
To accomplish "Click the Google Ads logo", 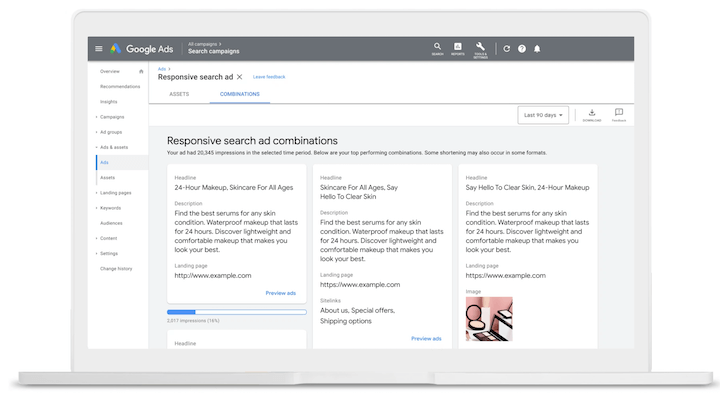I will [141, 49].
